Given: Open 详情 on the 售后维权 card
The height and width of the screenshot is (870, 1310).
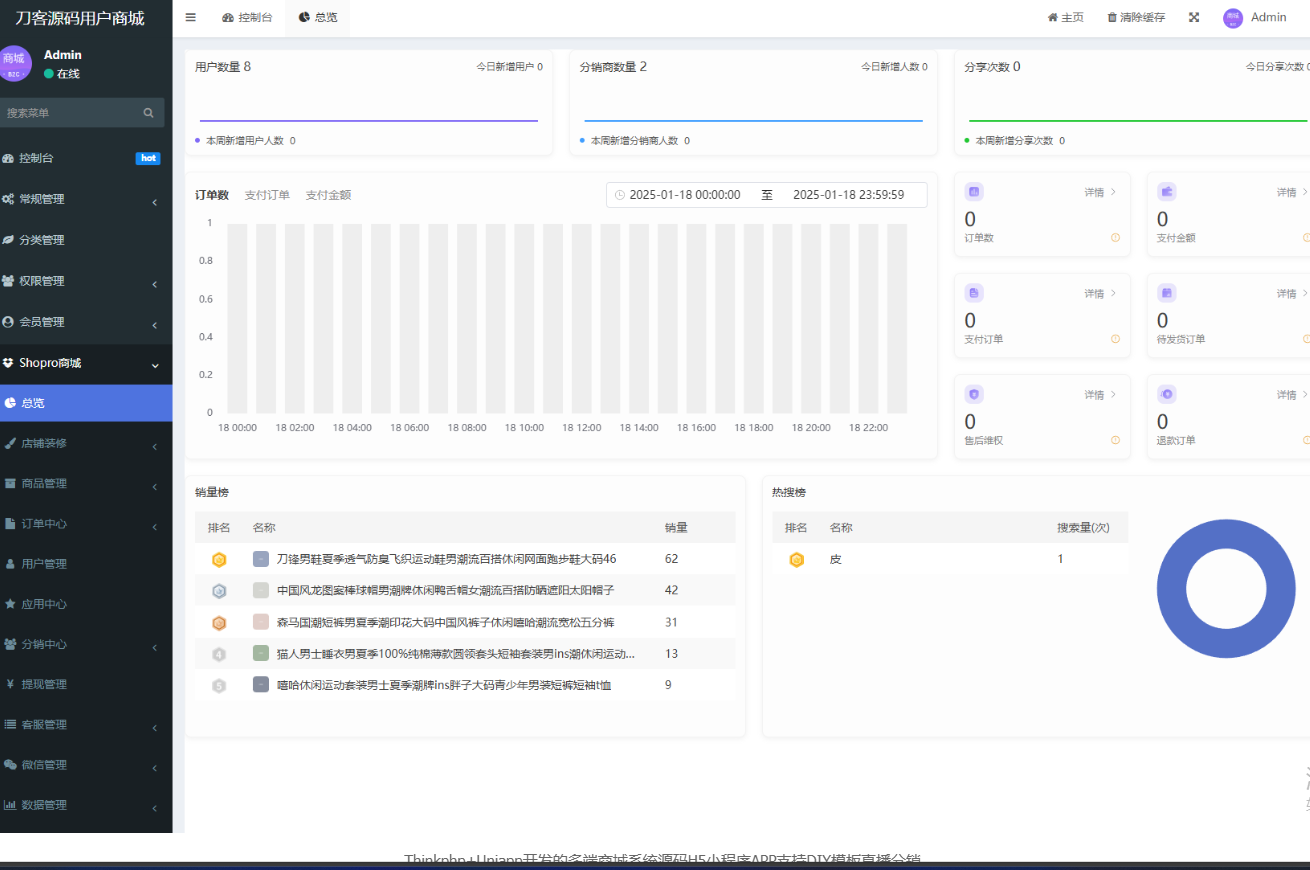Looking at the screenshot, I should coord(1100,394).
